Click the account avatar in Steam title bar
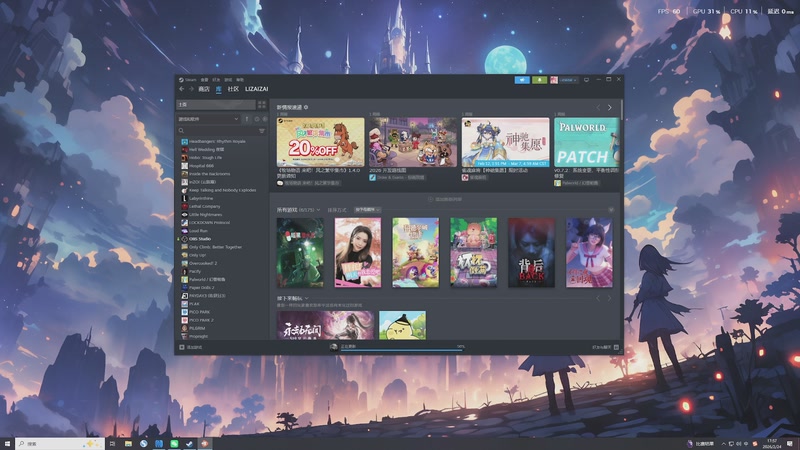Image resolution: width=800 pixels, height=450 pixels. (554, 80)
